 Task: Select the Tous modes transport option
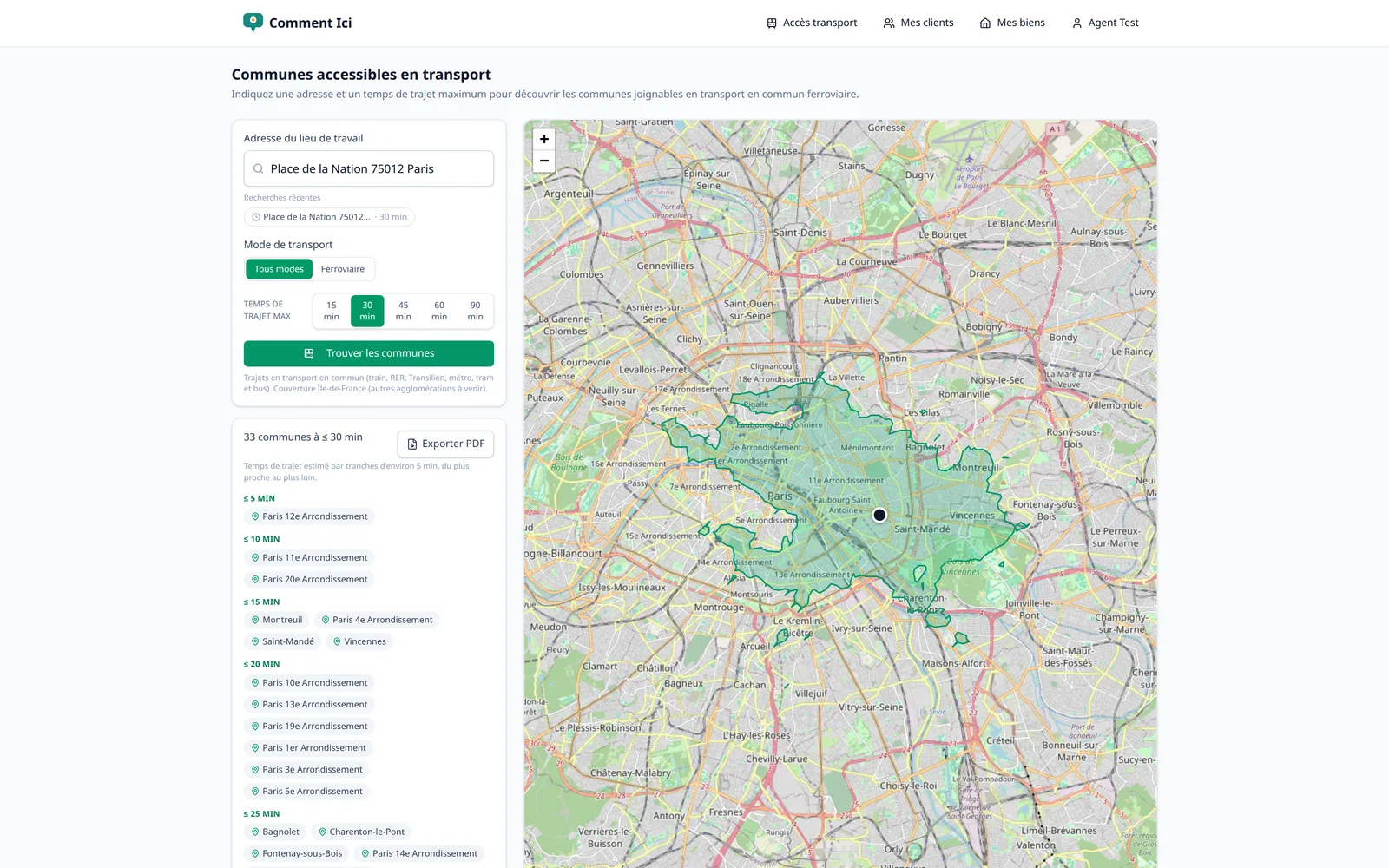point(279,269)
